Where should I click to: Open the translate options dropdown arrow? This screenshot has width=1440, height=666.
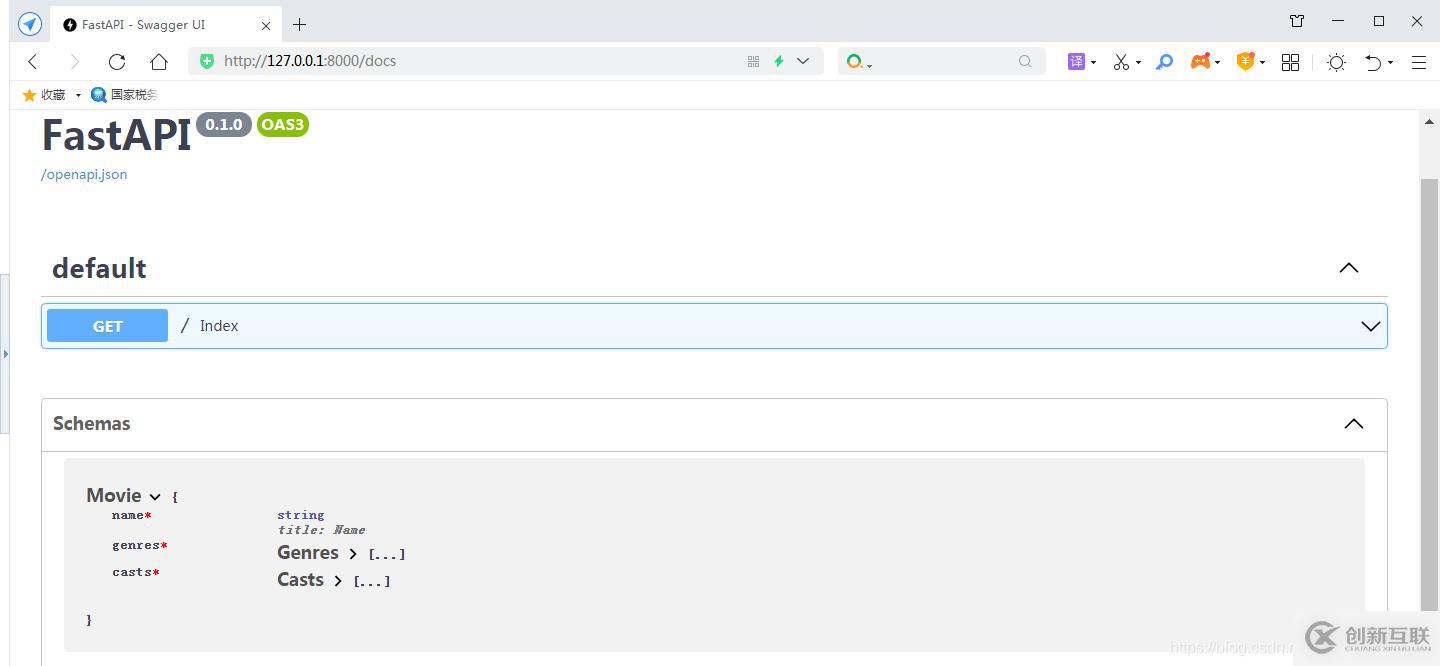coord(1093,62)
